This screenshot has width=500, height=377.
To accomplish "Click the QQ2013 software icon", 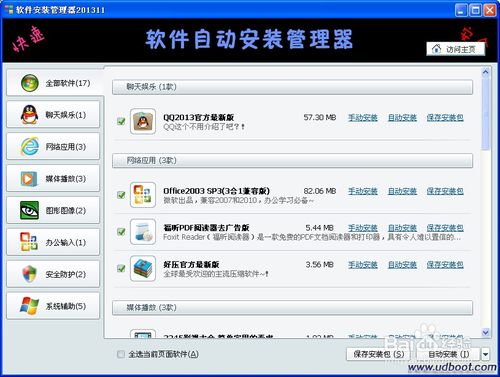I will point(143,121).
